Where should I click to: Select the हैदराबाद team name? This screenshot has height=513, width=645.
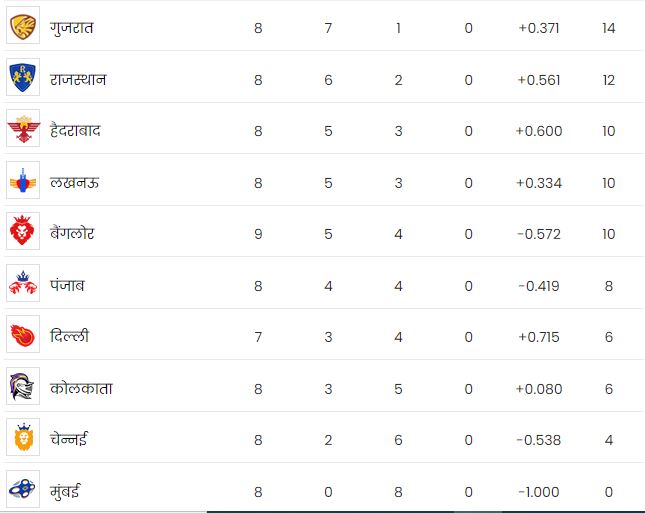tap(75, 130)
